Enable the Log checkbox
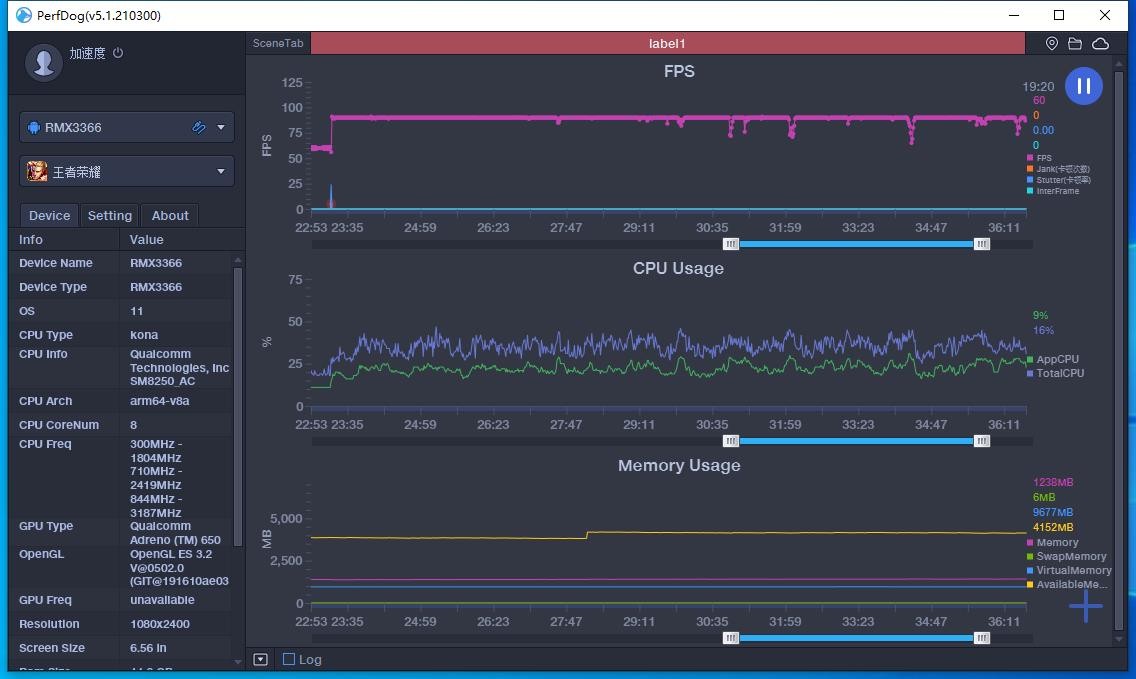Screen dimensions: 1136x679 click(289, 659)
